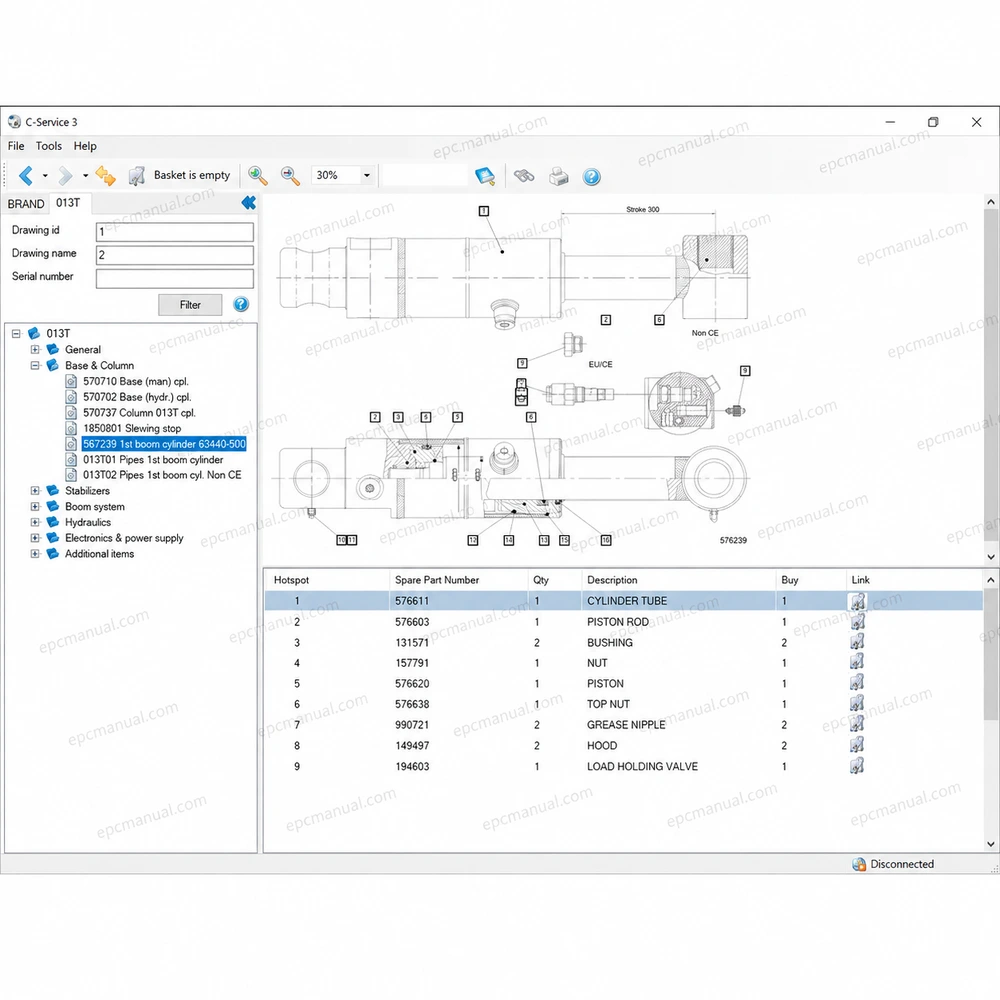
Task: Click hotspot 1 on the drawing
Action: (x=484, y=210)
